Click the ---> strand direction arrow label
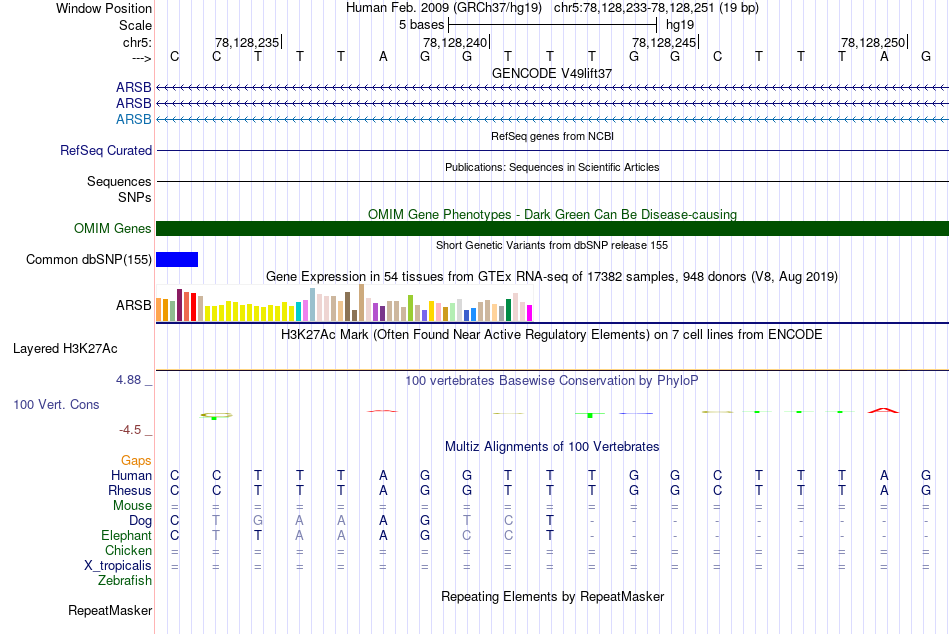 tap(141, 58)
